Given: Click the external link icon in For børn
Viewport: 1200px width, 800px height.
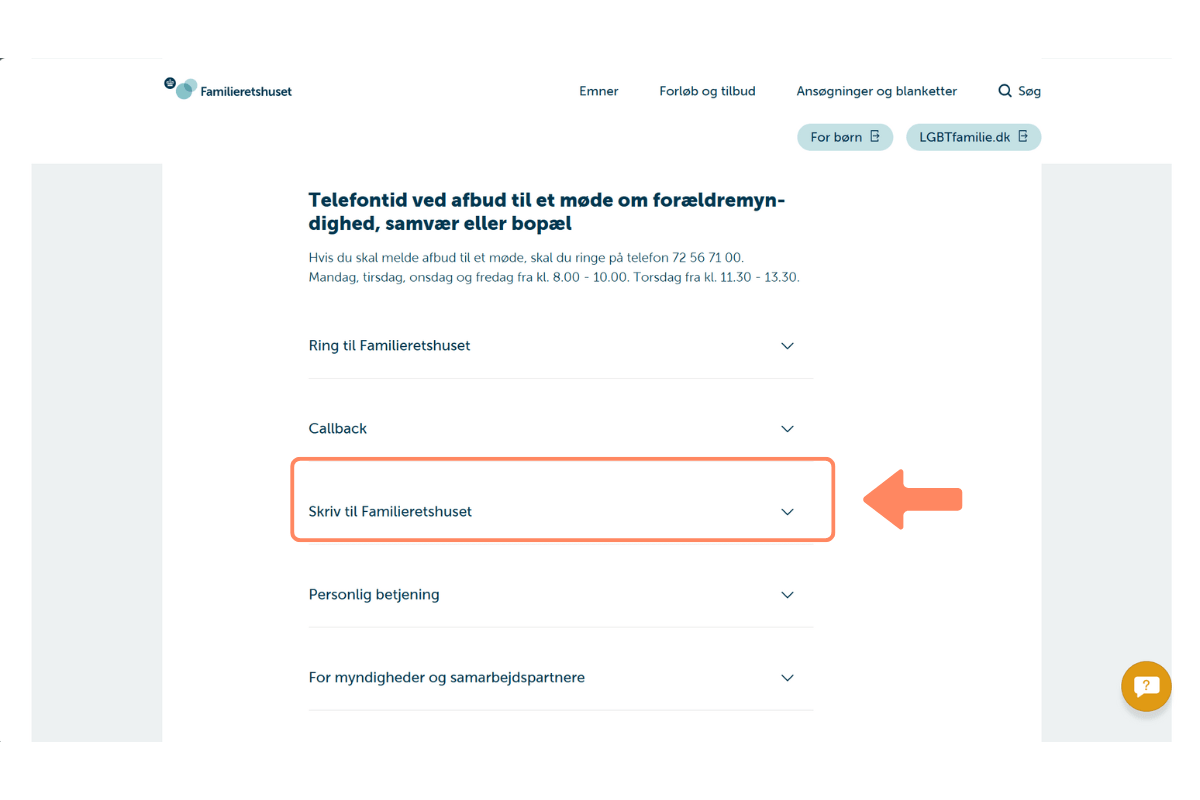Looking at the screenshot, I should (875, 137).
